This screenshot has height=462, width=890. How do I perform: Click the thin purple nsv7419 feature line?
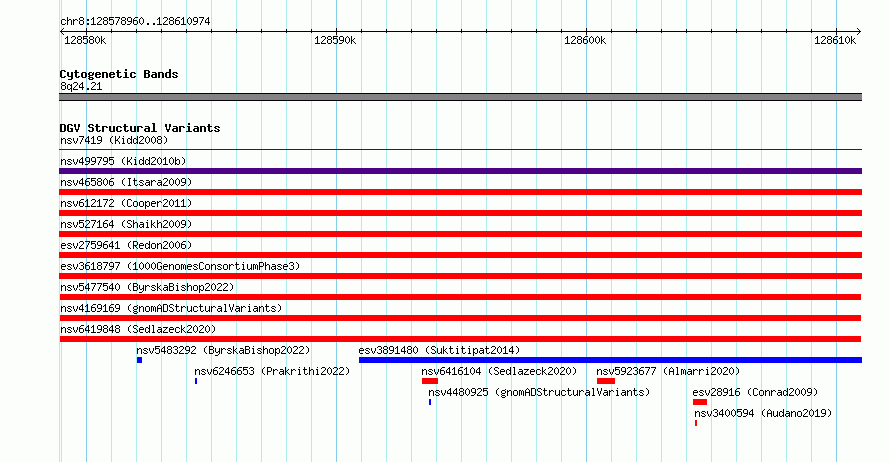460,150
